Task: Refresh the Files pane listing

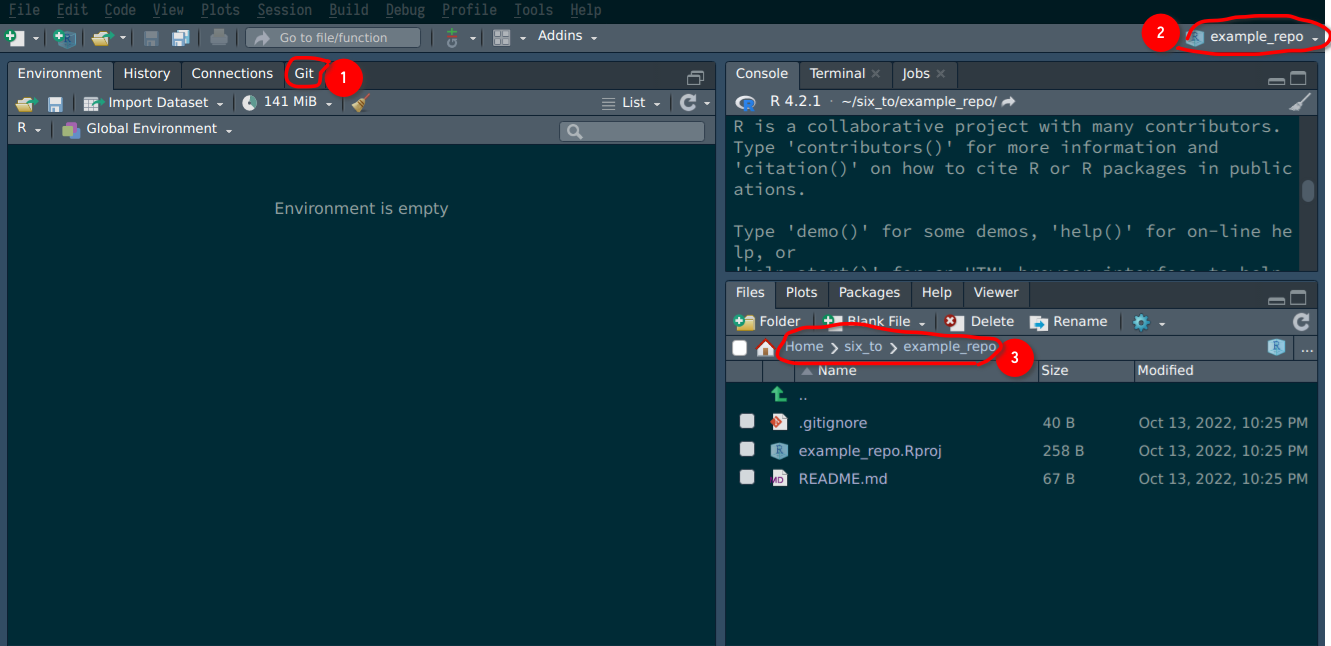Action: pos(1301,322)
